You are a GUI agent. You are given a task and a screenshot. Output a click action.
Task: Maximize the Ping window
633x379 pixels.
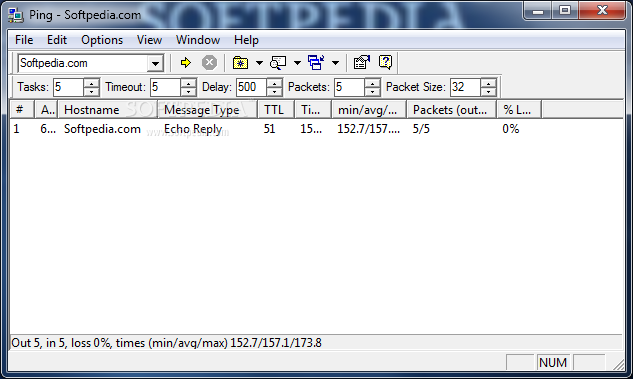click(565, 11)
